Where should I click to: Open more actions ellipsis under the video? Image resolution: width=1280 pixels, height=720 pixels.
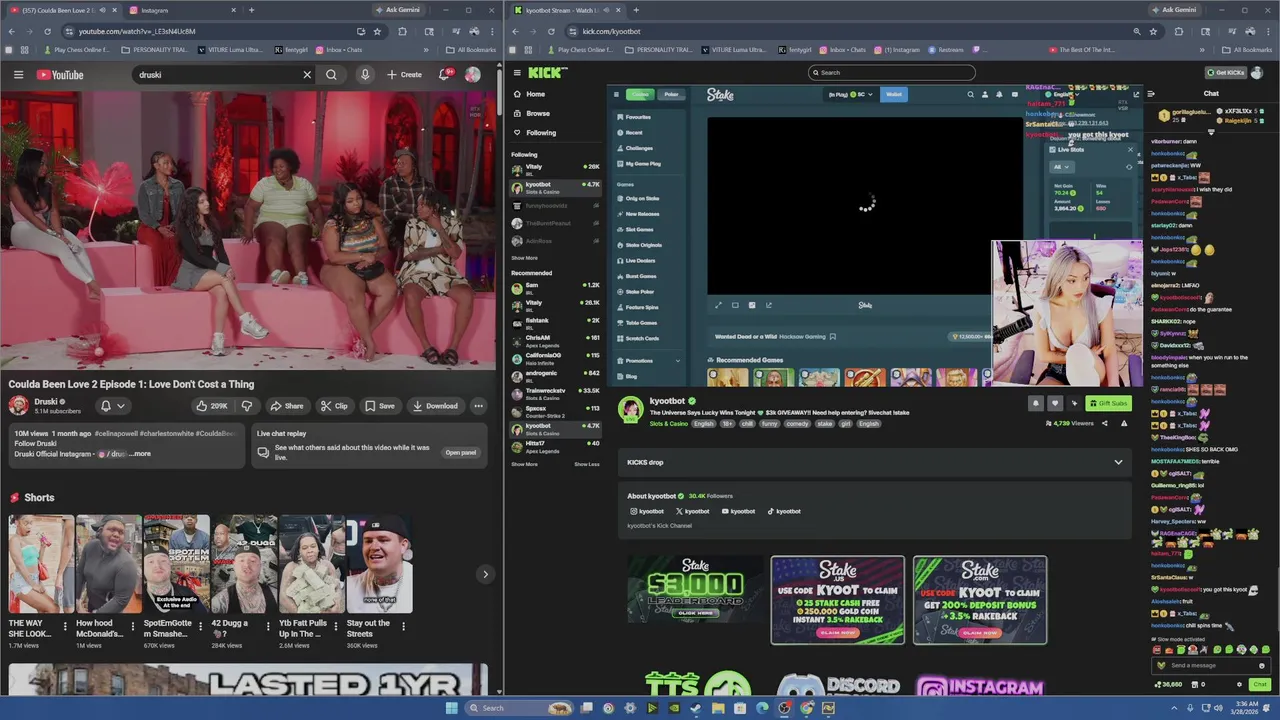click(x=478, y=406)
